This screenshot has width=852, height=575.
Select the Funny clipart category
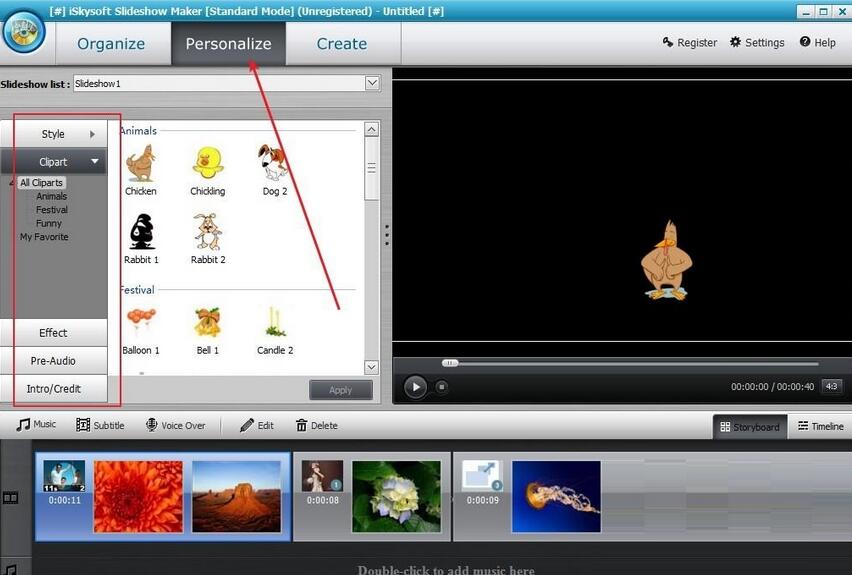49,223
